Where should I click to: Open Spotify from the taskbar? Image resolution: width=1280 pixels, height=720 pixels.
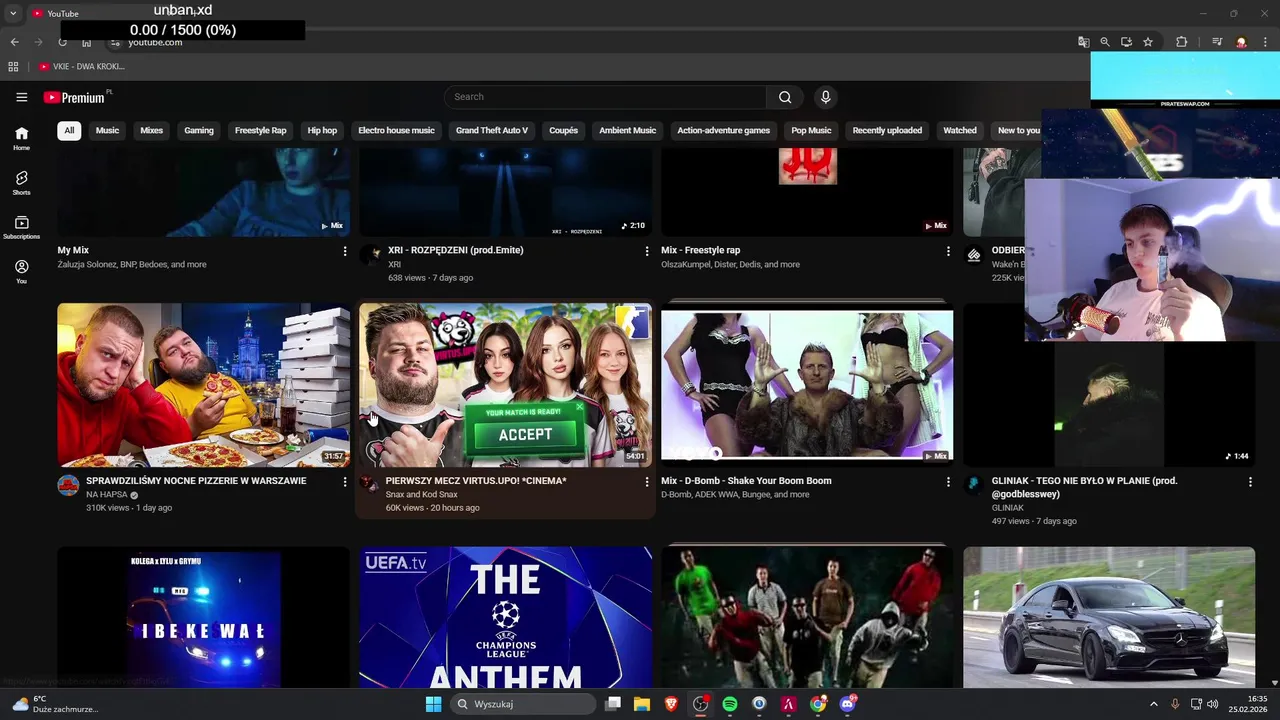click(730, 704)
